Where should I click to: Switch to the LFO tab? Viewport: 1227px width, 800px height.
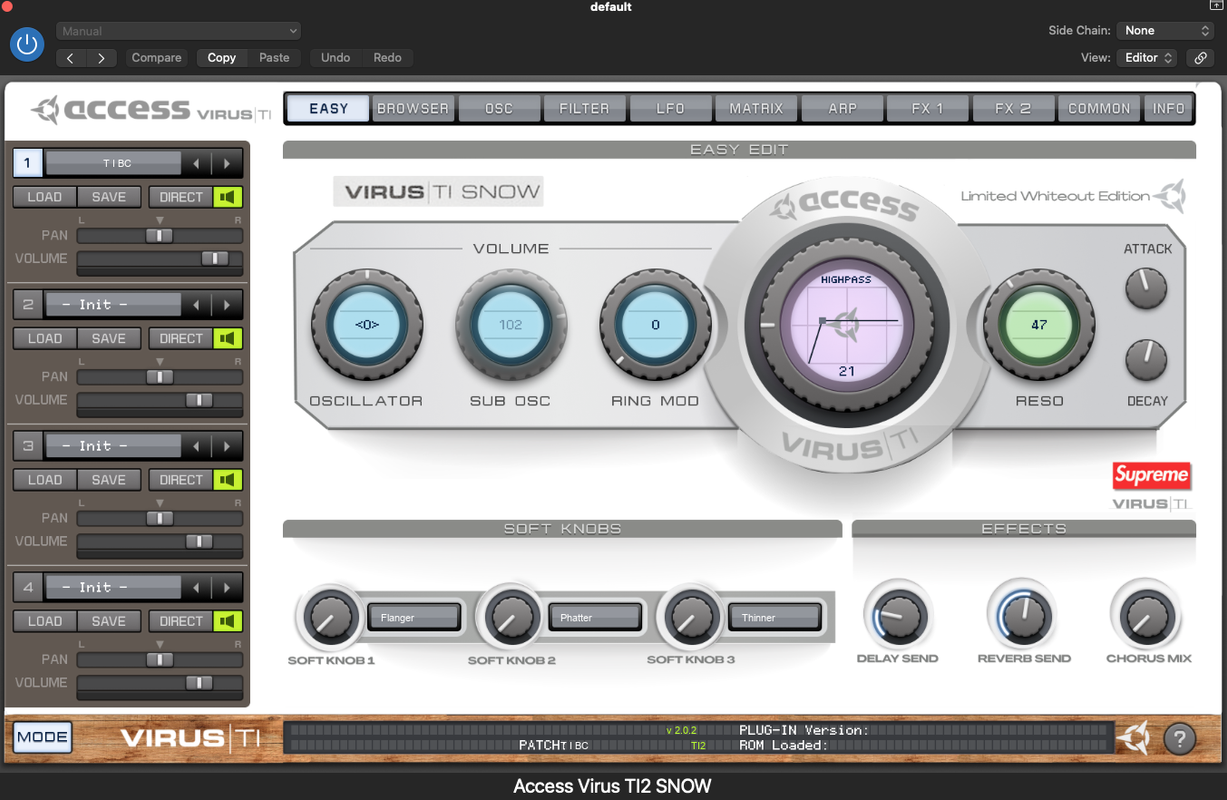pyautogui.click(x=670, y=108)
